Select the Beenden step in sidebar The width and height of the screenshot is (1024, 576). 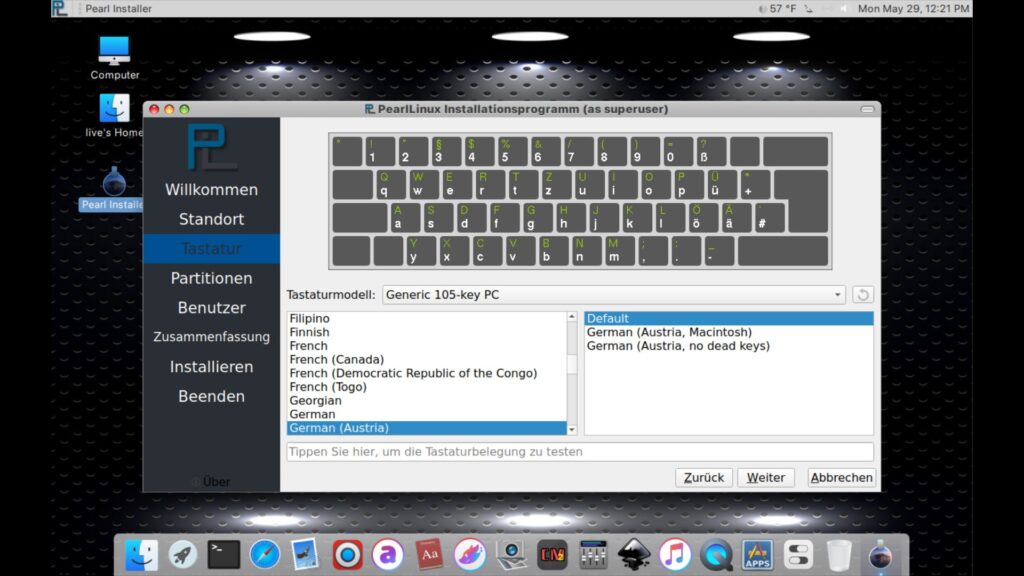[211, 396]
